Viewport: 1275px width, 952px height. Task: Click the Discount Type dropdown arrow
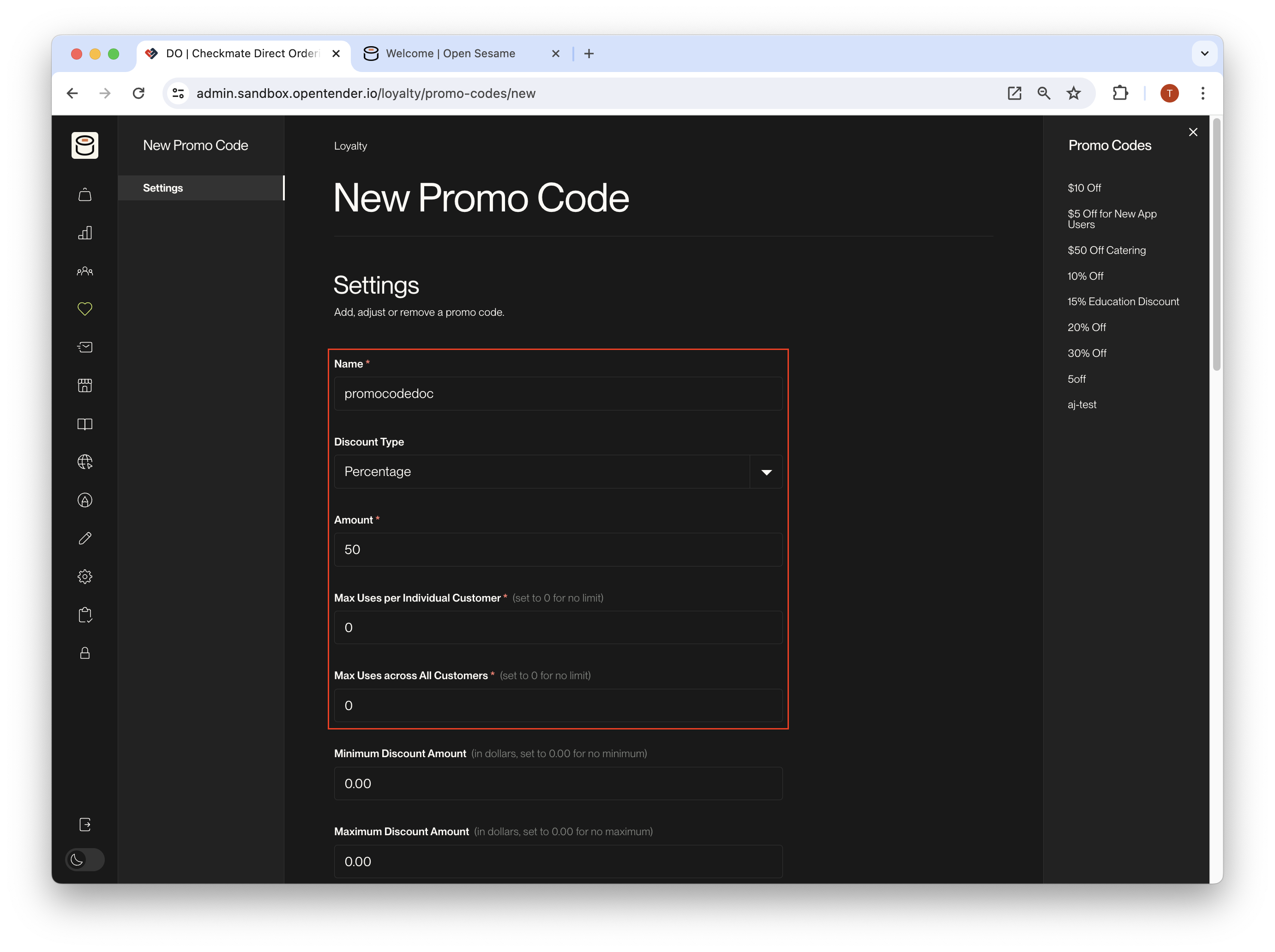766,472
